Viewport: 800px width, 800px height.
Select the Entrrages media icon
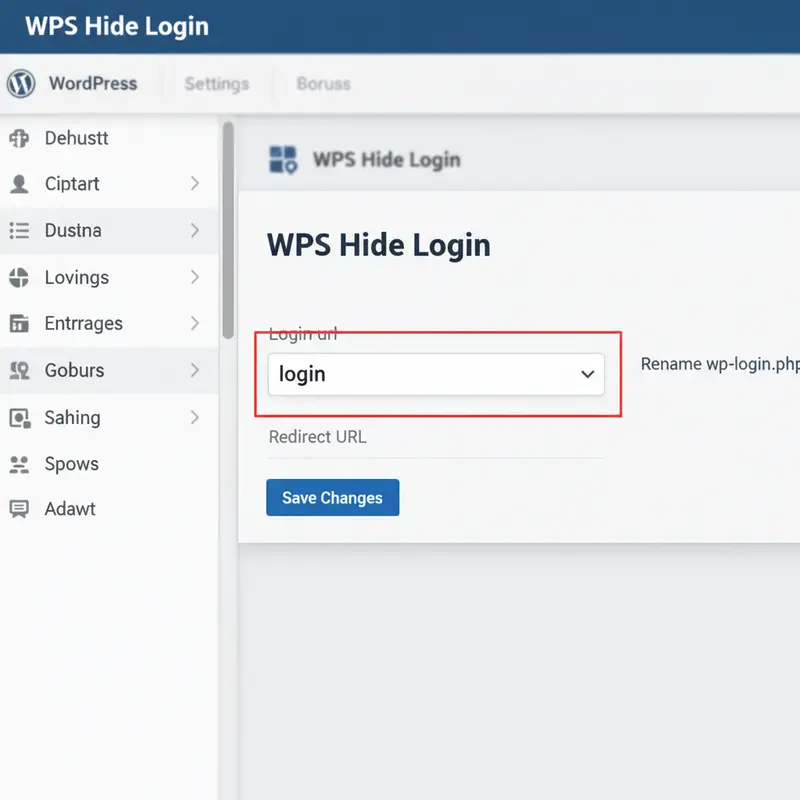tap(19, 323)
